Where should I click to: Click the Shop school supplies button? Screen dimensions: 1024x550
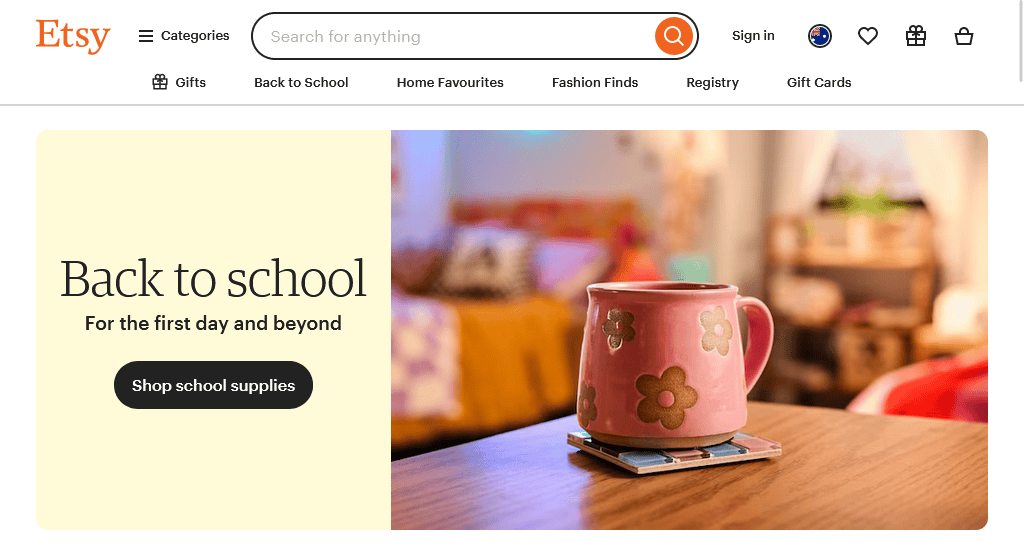click(214, 385)
